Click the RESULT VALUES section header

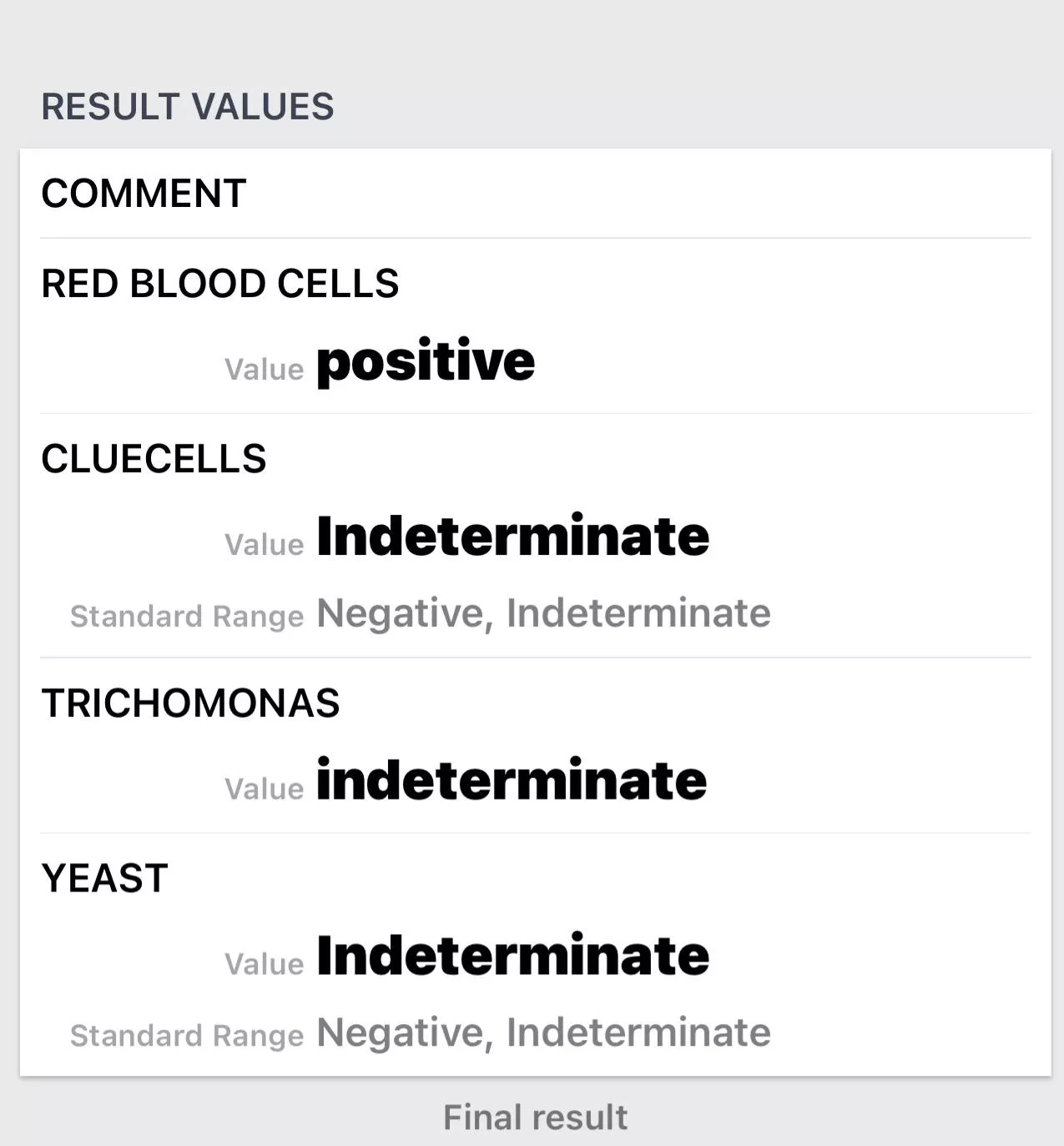(x=188, y=107)
